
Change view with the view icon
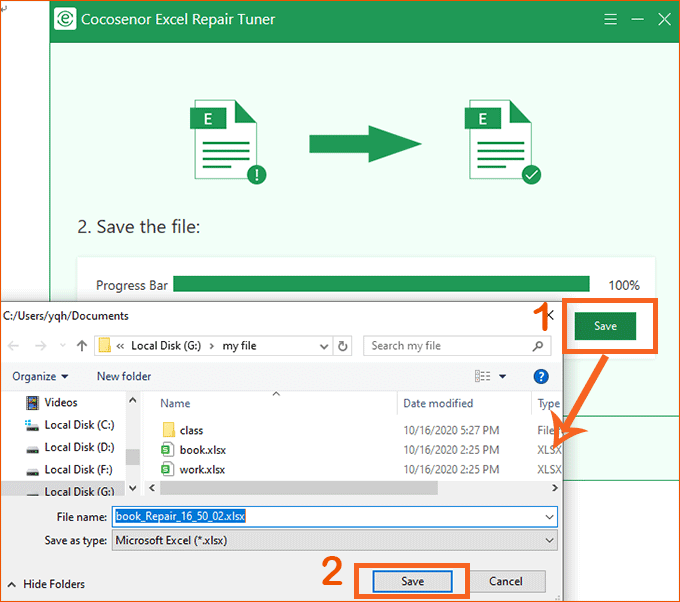pos(482,376)
